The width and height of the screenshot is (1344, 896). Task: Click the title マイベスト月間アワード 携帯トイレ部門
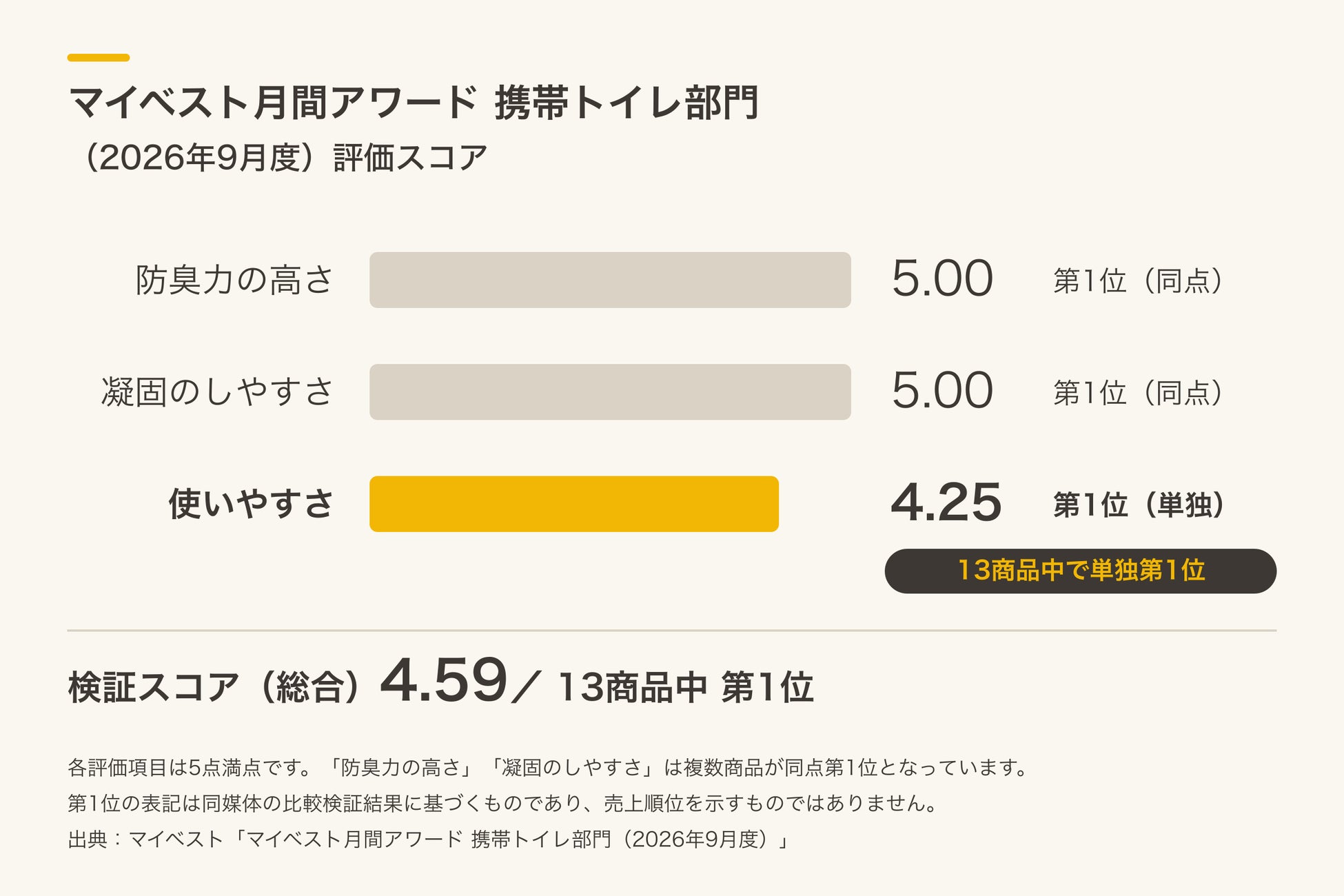click(414, 103)
